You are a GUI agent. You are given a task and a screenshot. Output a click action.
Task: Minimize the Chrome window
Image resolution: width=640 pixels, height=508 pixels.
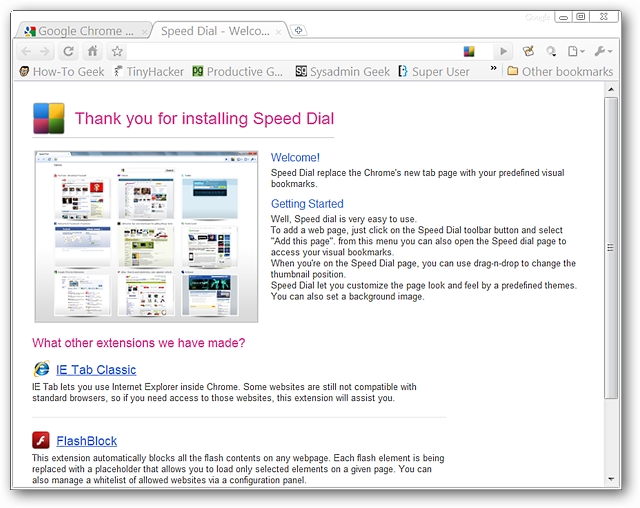563,17
